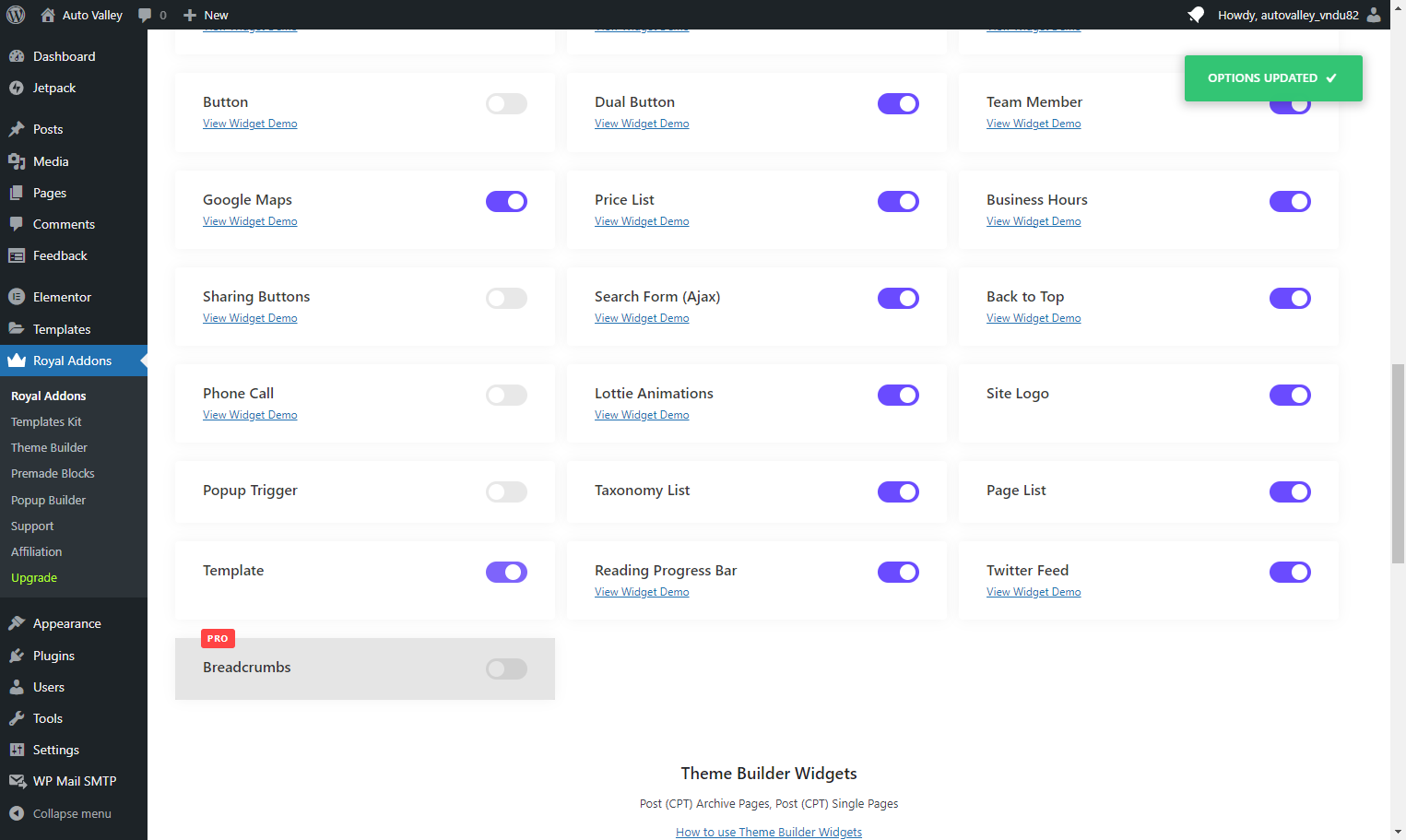Viewport: 1406px width, 840px height.
Task: Click the page's vertical scrollbar thumb
Action: pos(1398,464)
